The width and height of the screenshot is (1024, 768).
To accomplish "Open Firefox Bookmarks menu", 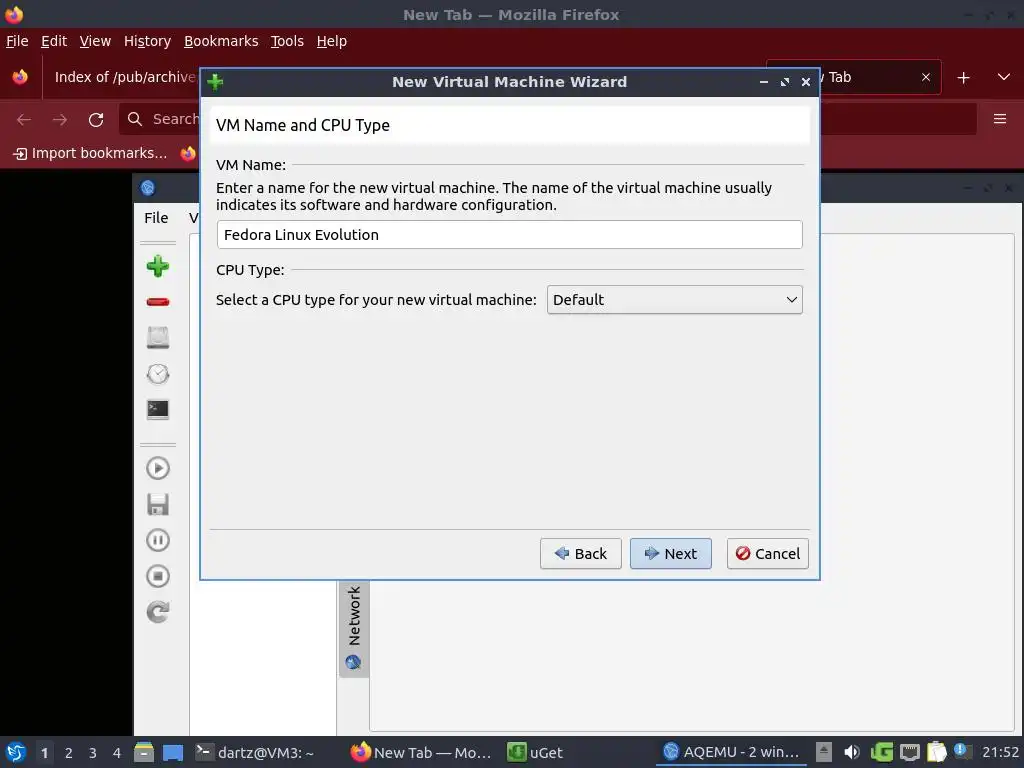I will [221, 41].
